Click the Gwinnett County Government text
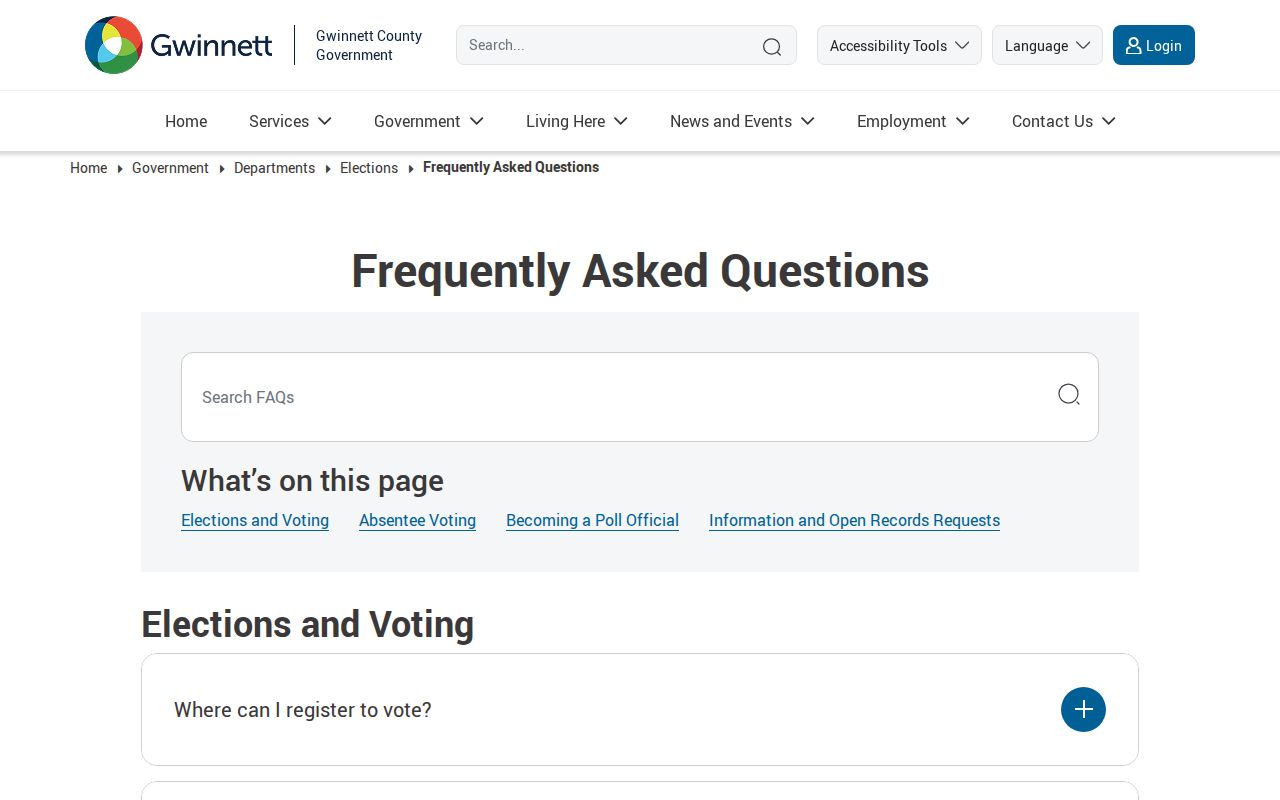Viewport: 1280px width, 800px height. (x=369, y=45)
